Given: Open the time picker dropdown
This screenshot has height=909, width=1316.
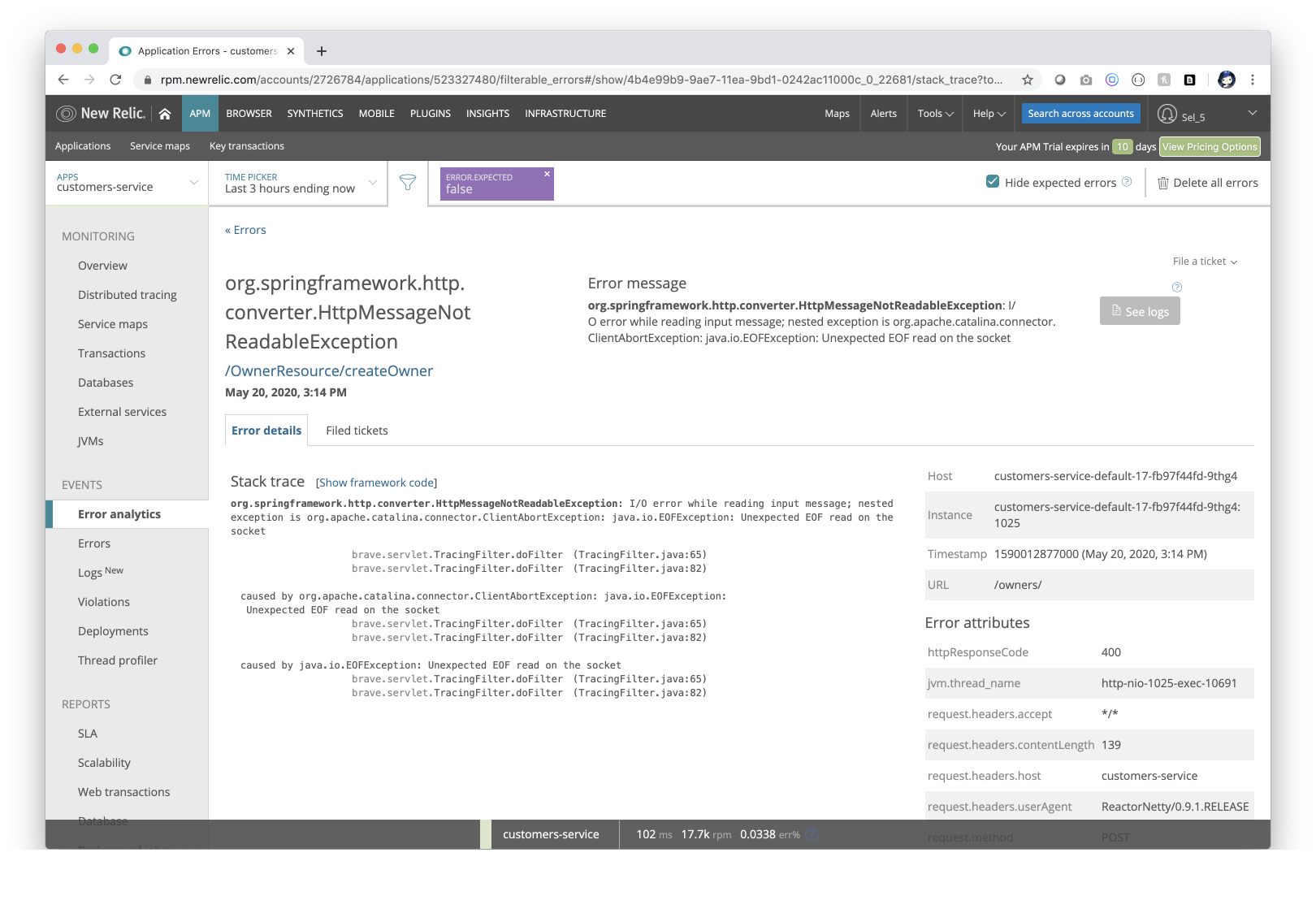Looking at the screenshot, I should 298,183.
